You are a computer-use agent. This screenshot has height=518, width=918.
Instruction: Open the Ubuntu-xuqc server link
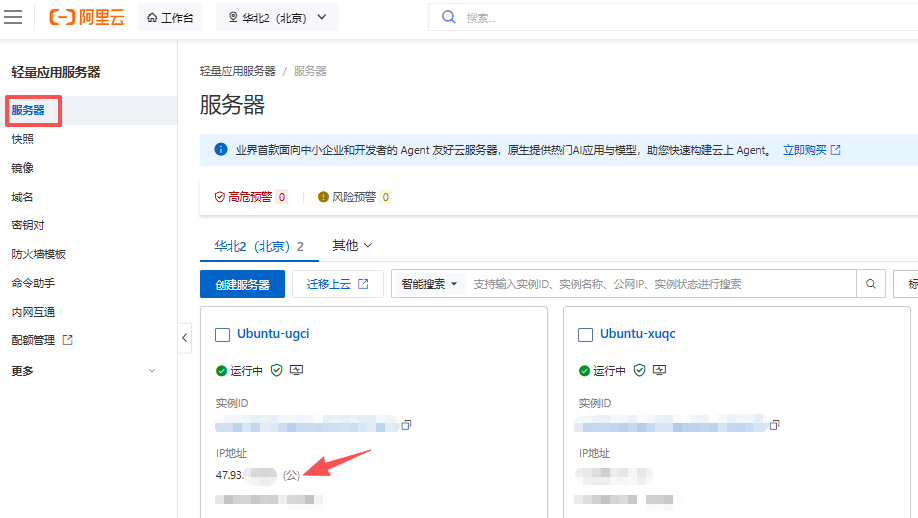coord(638,334)
